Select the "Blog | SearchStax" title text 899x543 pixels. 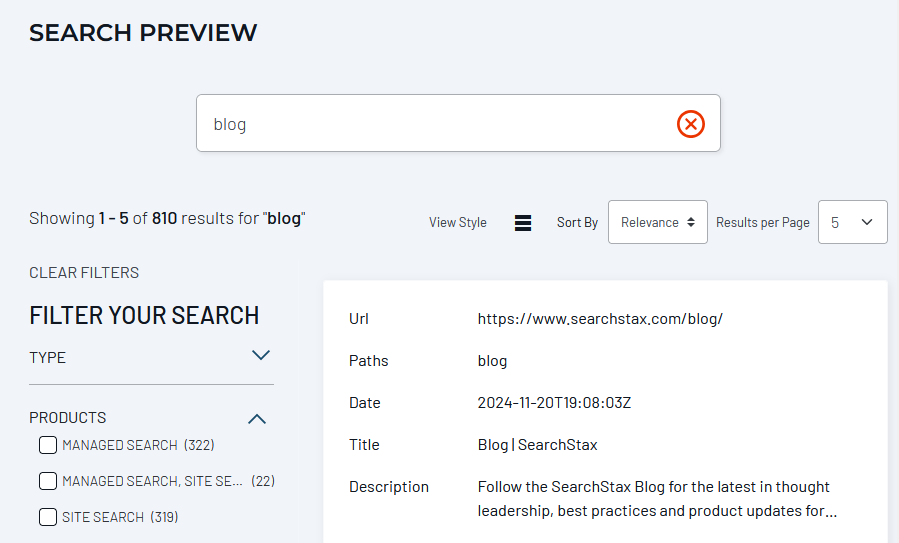click(537, 445)
